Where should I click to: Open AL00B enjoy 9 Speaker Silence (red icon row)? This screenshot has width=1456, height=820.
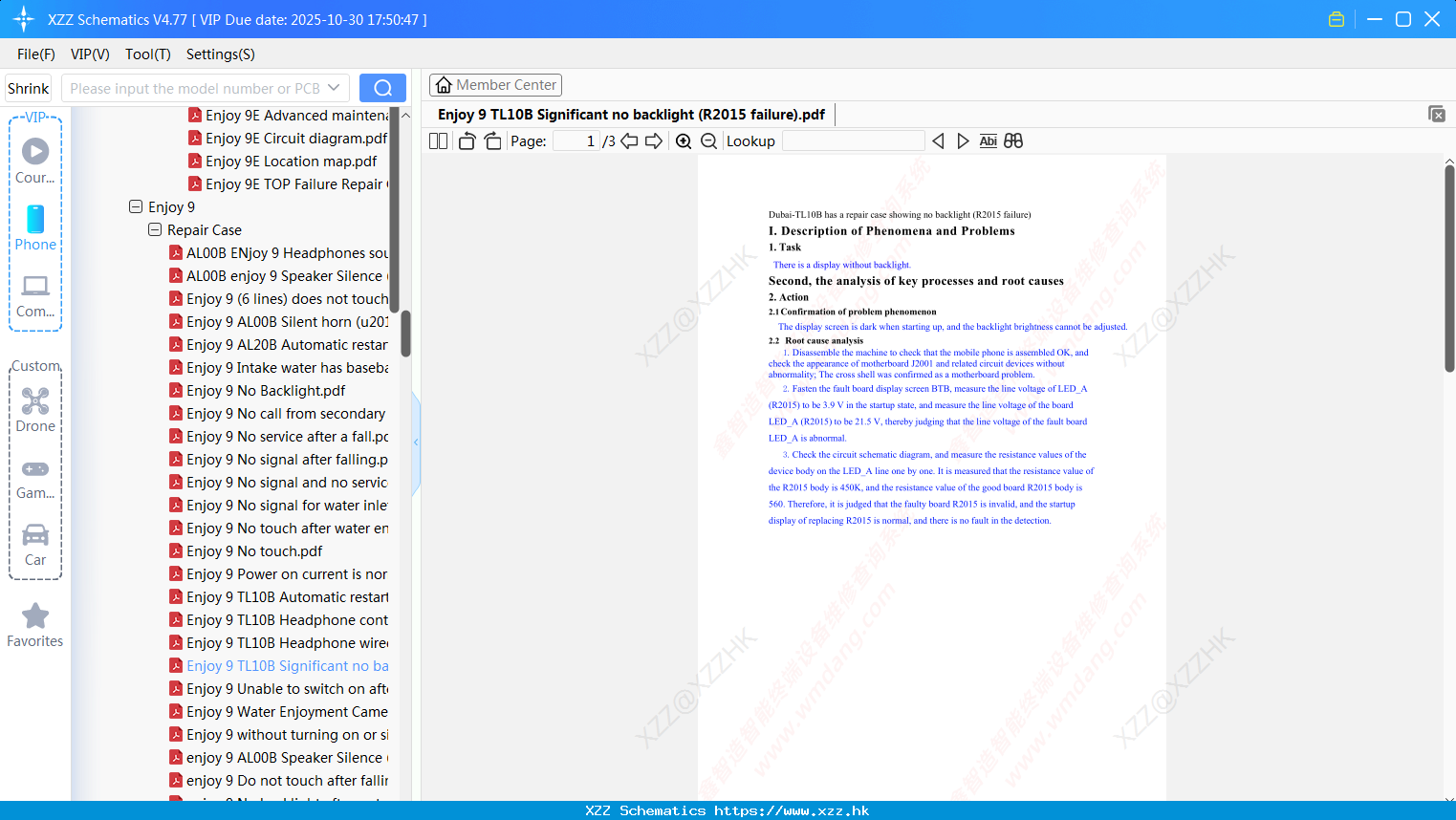click(x=279, y=275)
